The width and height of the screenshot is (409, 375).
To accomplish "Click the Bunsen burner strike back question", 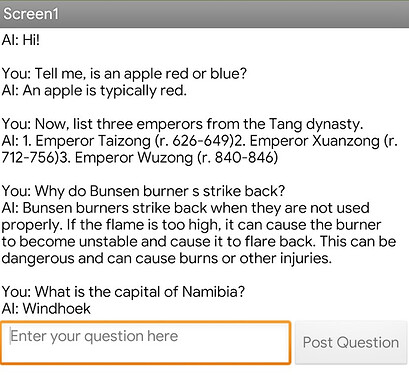I will click(x=143, y=191).
